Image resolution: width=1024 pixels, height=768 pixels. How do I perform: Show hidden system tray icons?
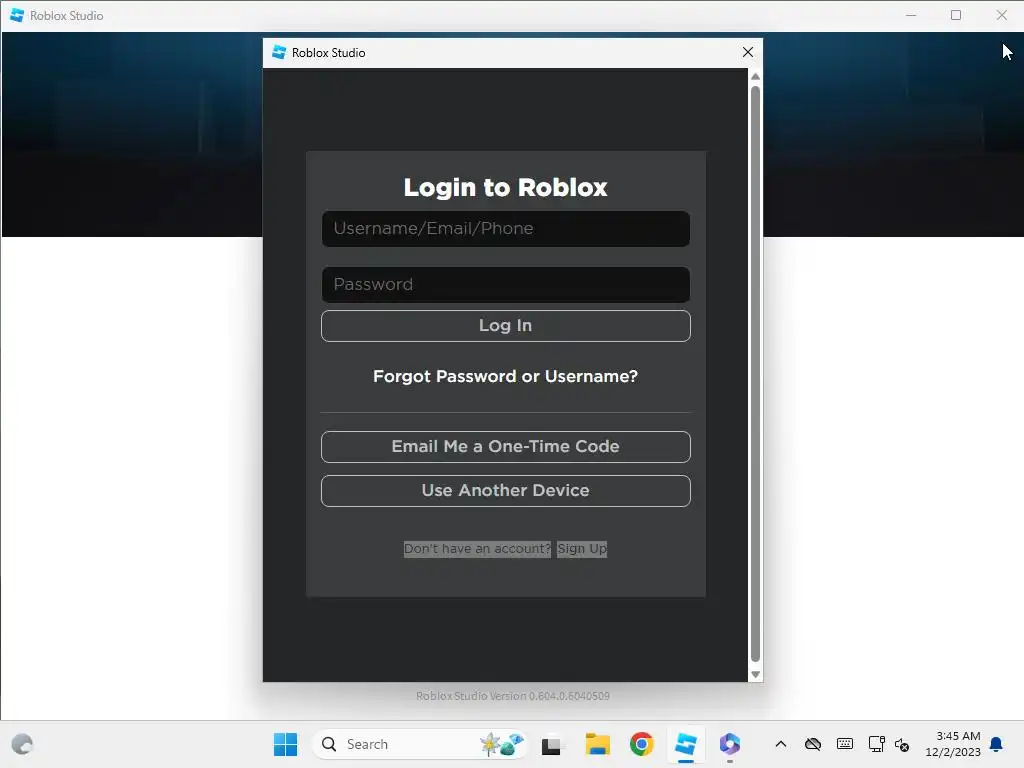(x=780, y=744)
